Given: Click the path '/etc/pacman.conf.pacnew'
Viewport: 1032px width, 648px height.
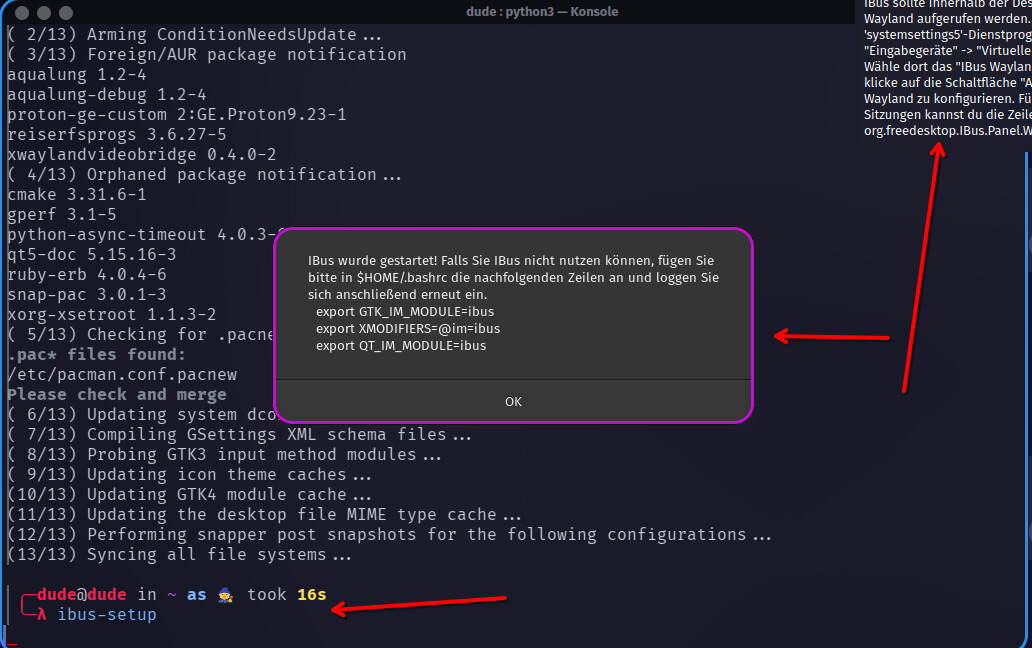Looking at the screenshot, I should point(122,374).
